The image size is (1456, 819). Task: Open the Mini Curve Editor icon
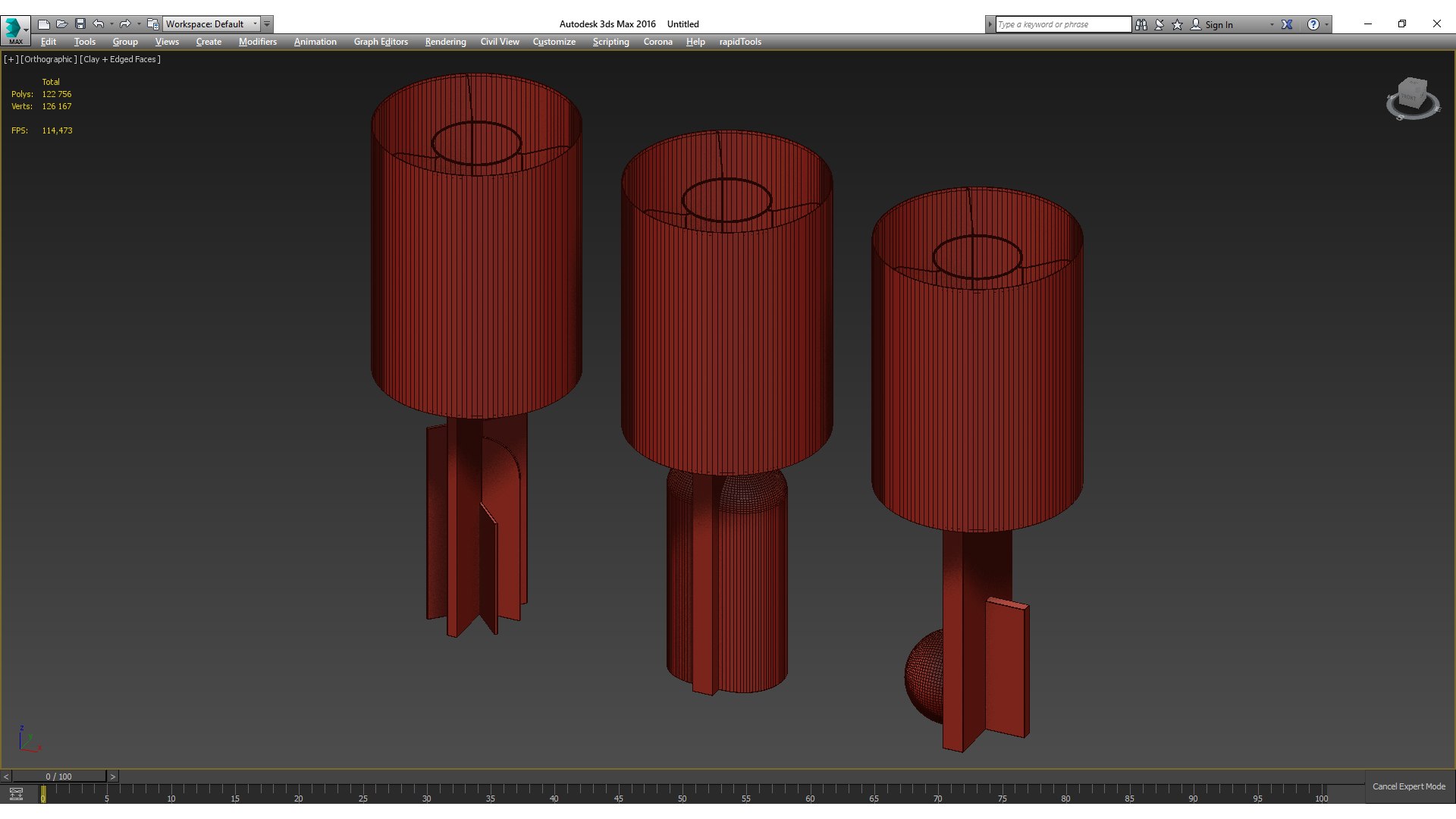16,794
